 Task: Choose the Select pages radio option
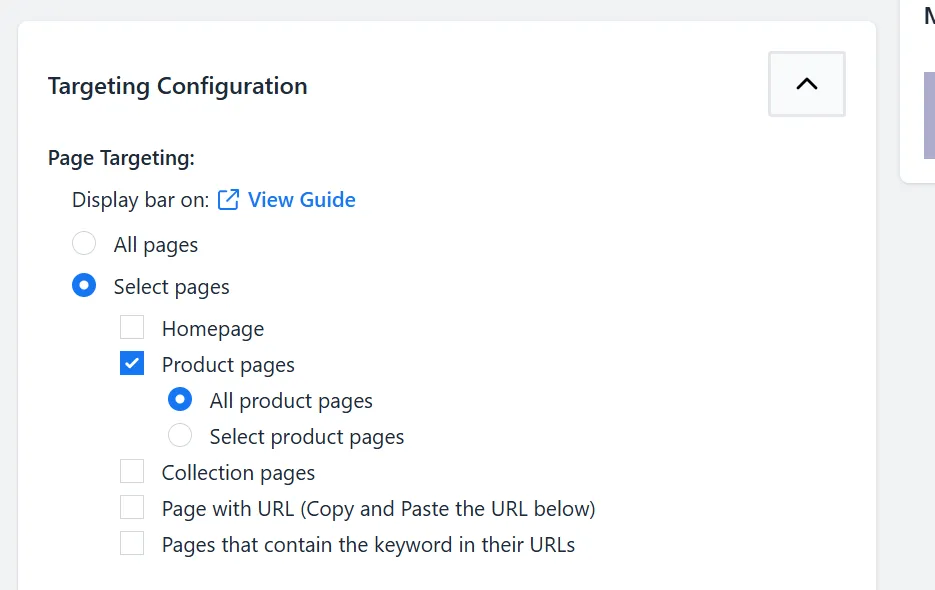84,285
